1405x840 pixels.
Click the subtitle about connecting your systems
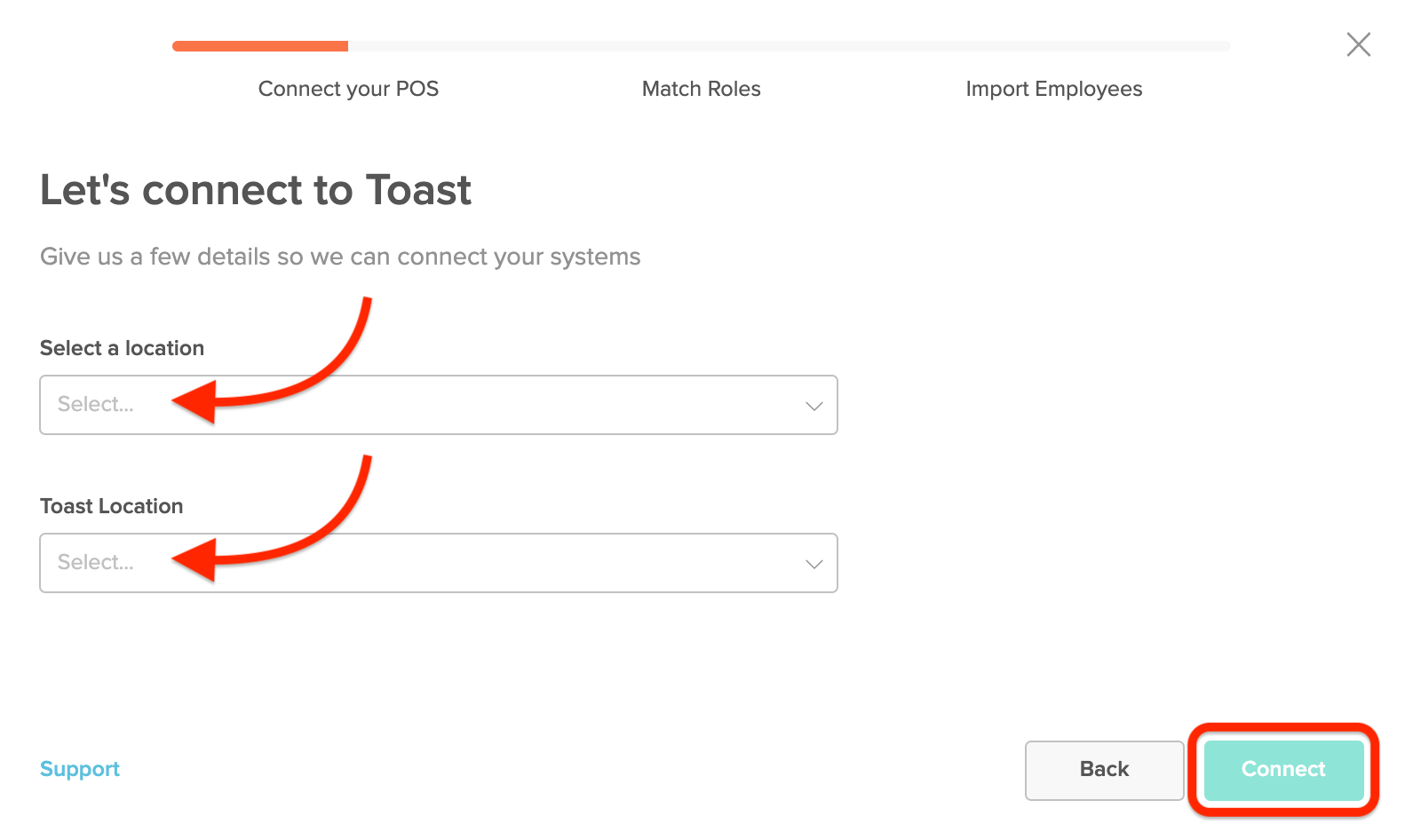tap(339, 257)
